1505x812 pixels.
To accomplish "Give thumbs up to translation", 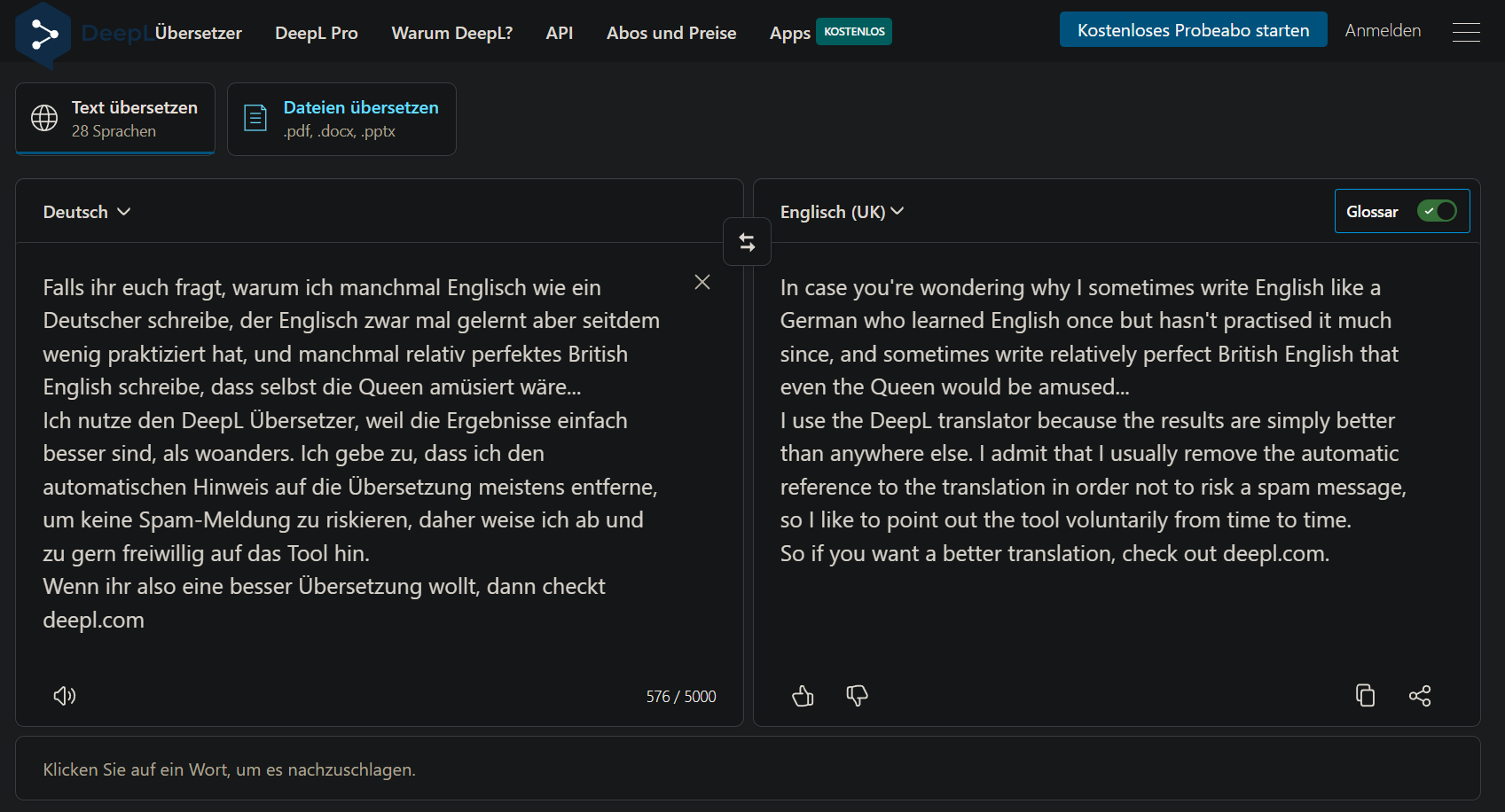I will (803, 696).
